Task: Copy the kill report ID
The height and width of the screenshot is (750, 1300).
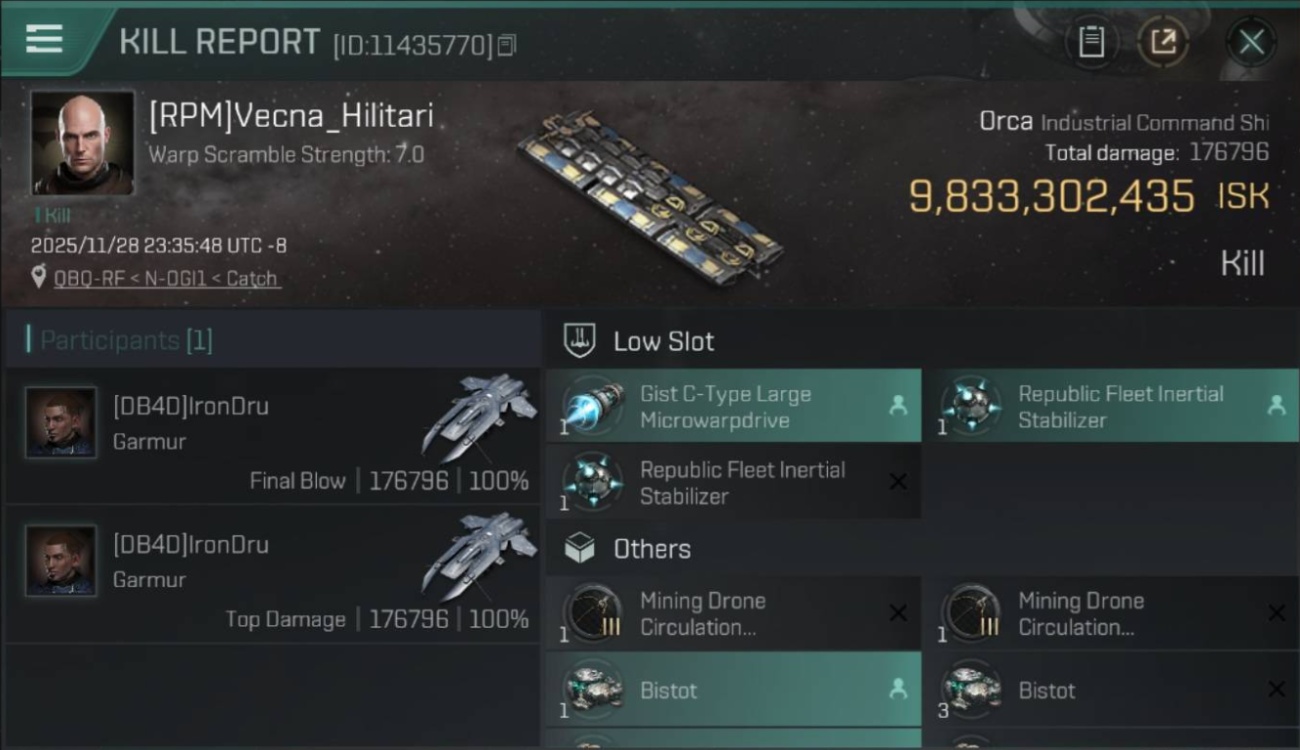Action: click(506, 45)
